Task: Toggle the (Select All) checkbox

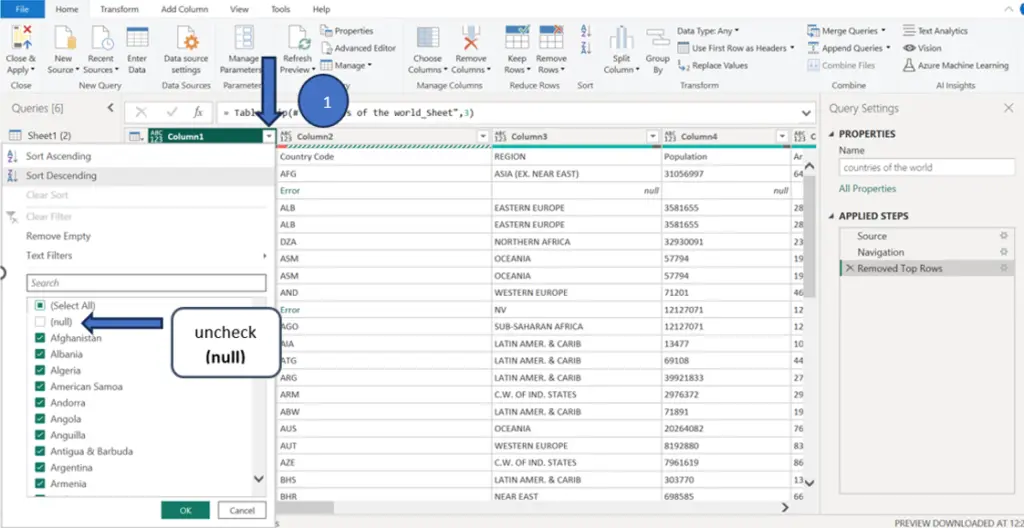Action: pos(40,305)
